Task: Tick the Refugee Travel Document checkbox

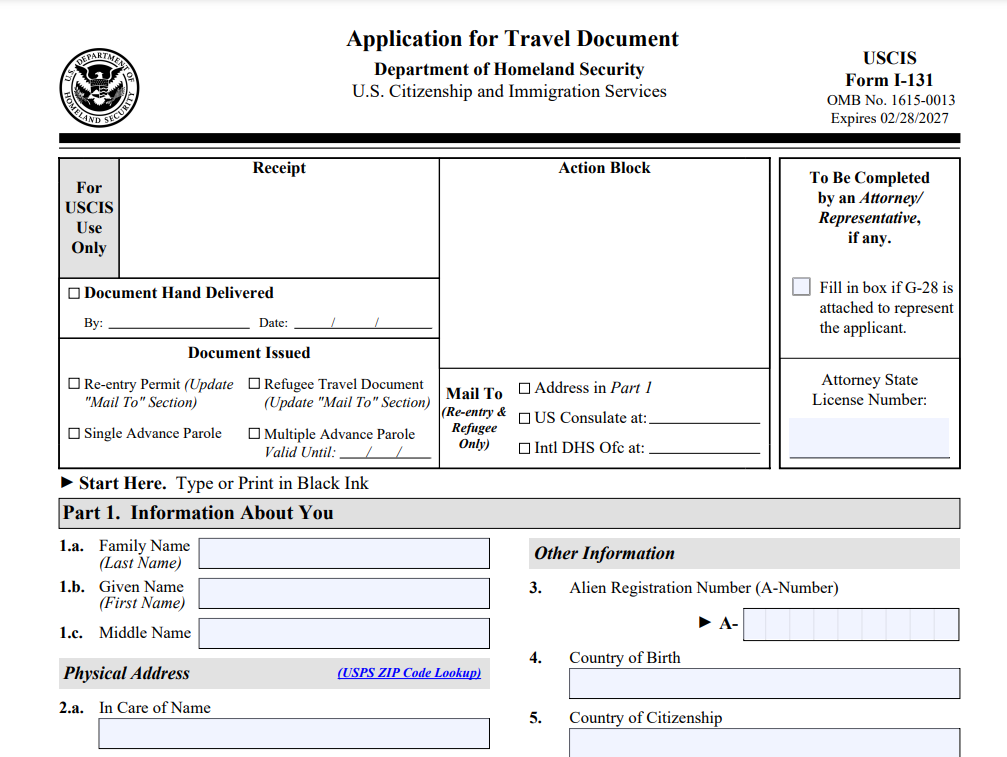Action: tap(254, 383)
